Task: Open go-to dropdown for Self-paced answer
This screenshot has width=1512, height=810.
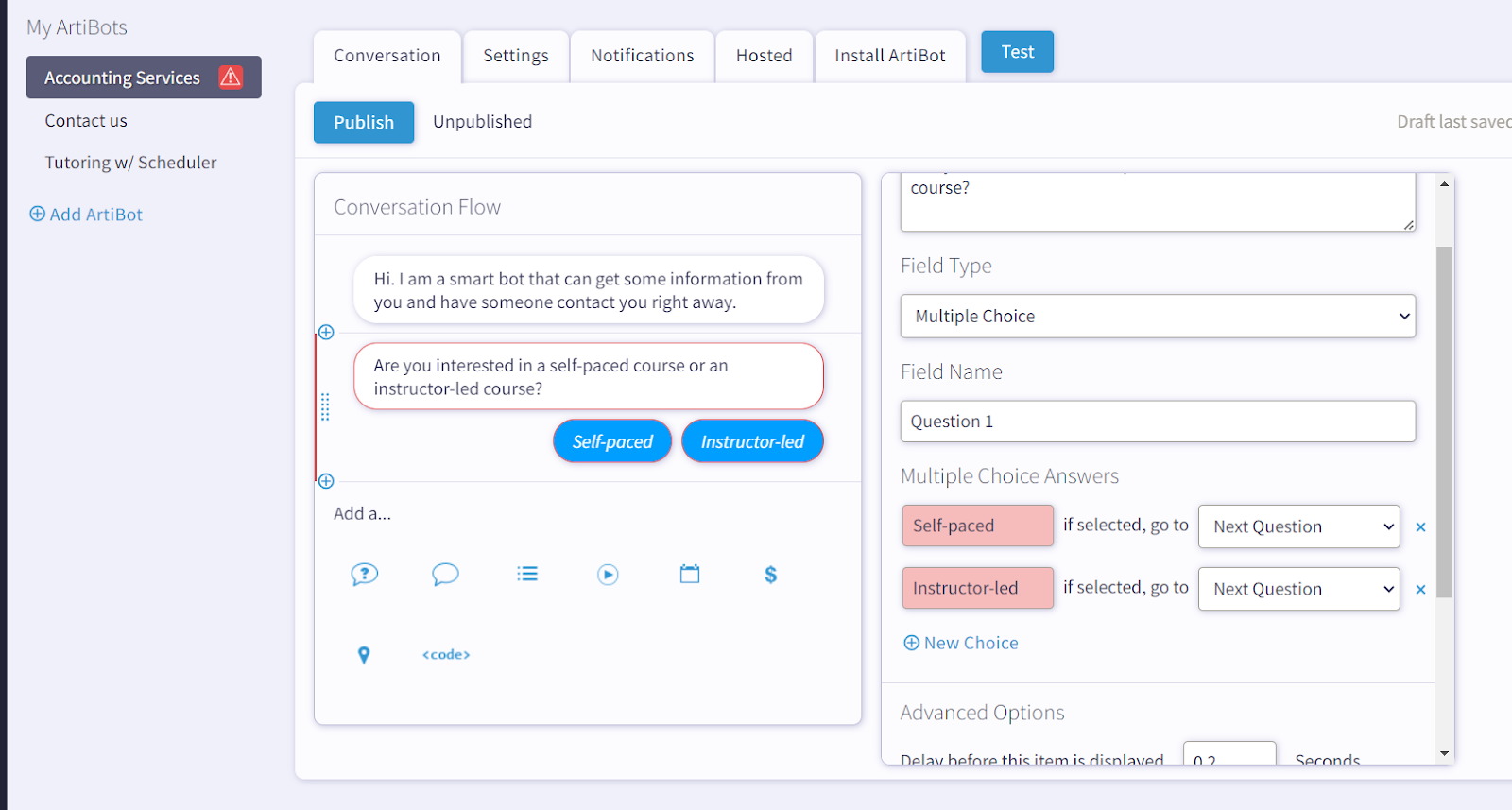Action: 1298,526
